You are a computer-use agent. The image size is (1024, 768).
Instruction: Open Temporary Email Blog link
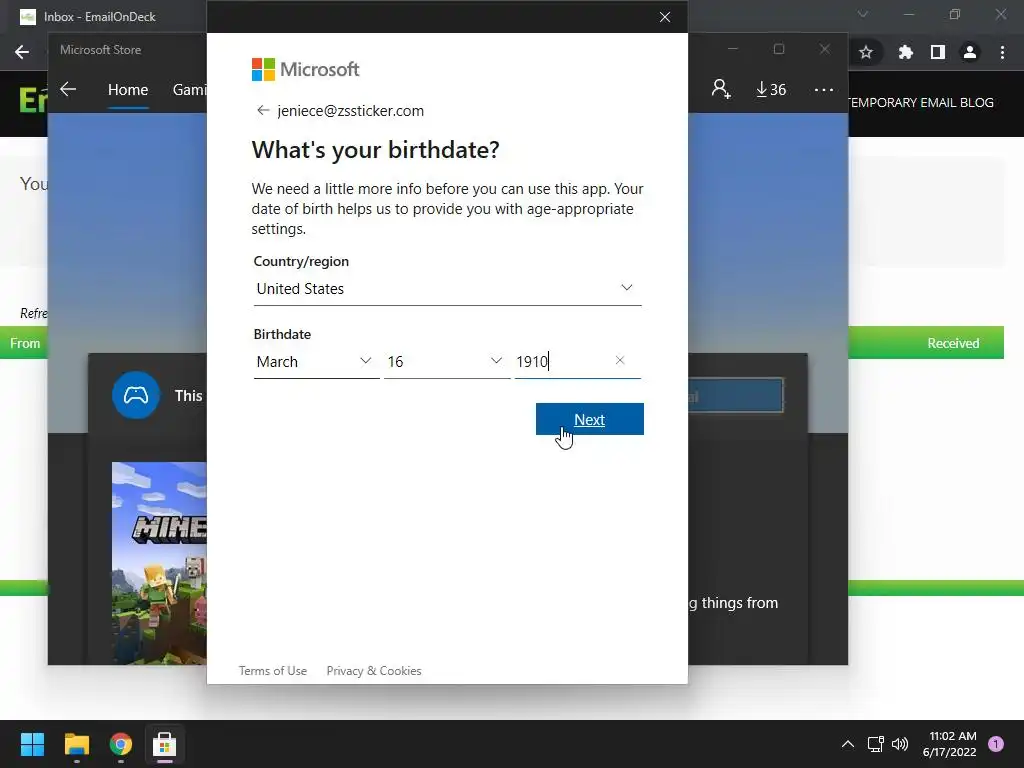point(921,103)
